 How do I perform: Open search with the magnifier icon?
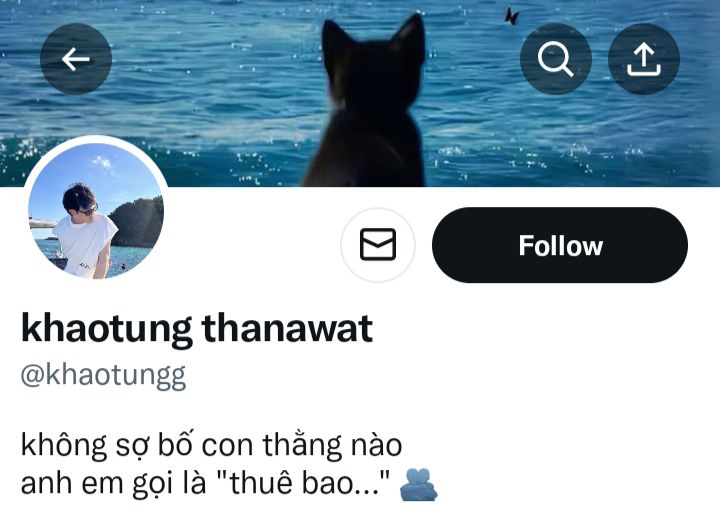556,59
